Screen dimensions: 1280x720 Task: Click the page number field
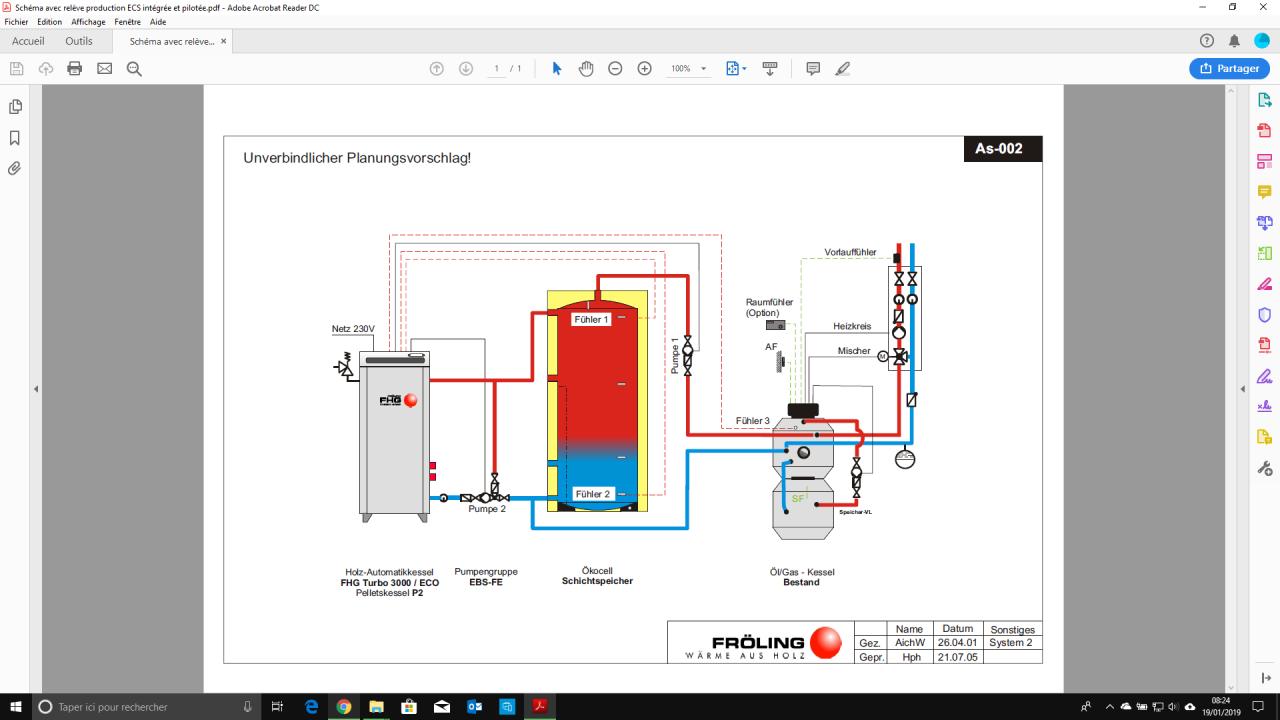(x=496, y=69)
